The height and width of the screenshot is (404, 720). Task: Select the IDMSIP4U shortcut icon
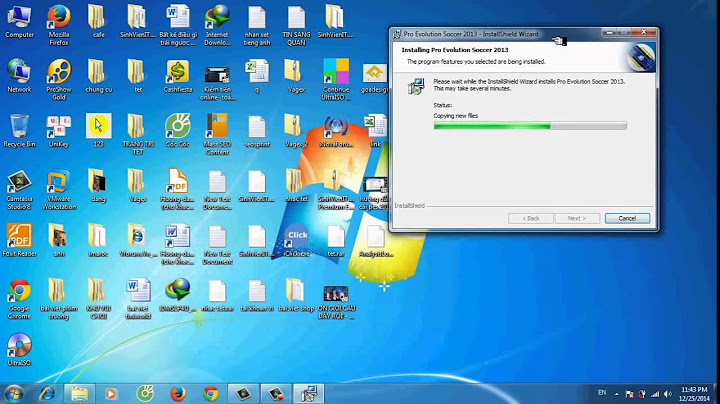pyautogui.click(x=178, y=295)
